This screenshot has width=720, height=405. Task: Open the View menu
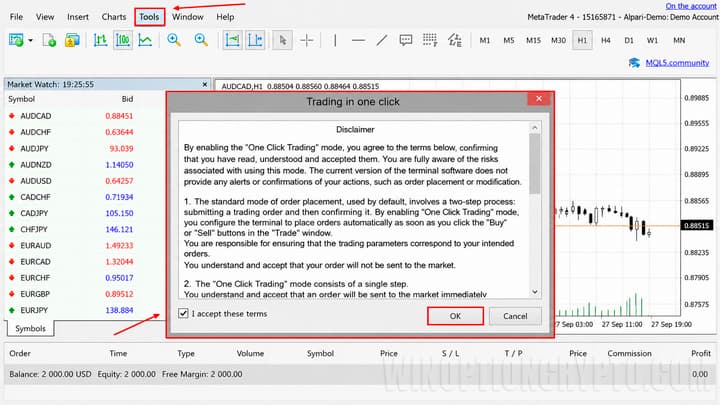(45, 17)
